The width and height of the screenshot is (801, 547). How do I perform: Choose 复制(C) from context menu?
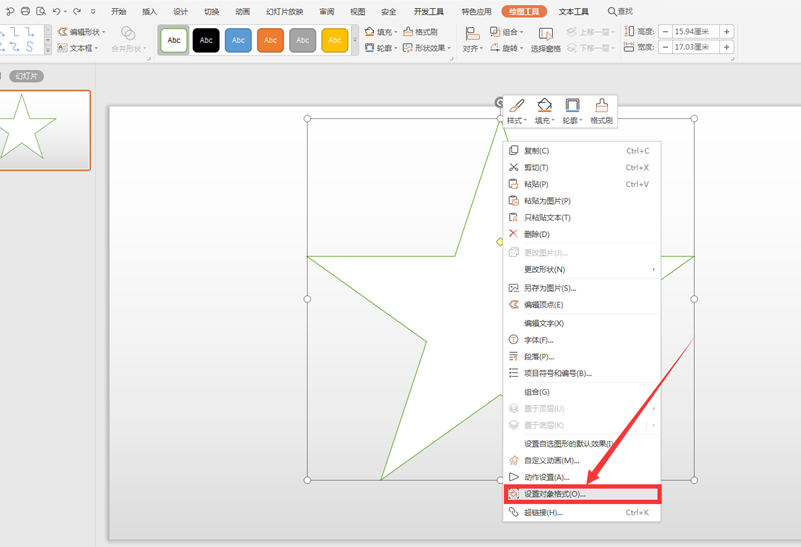[582, 151]
